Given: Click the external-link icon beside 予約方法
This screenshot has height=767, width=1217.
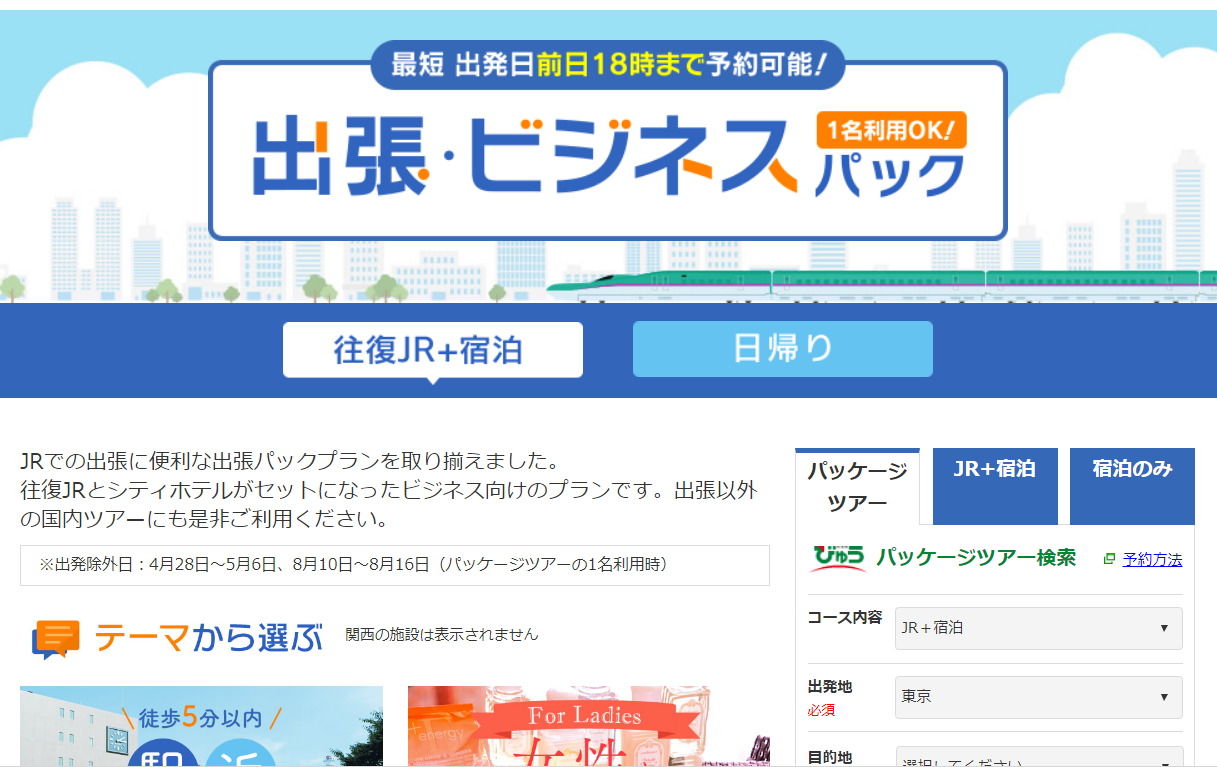Looking at the screenshot, I should [1109, 559].
